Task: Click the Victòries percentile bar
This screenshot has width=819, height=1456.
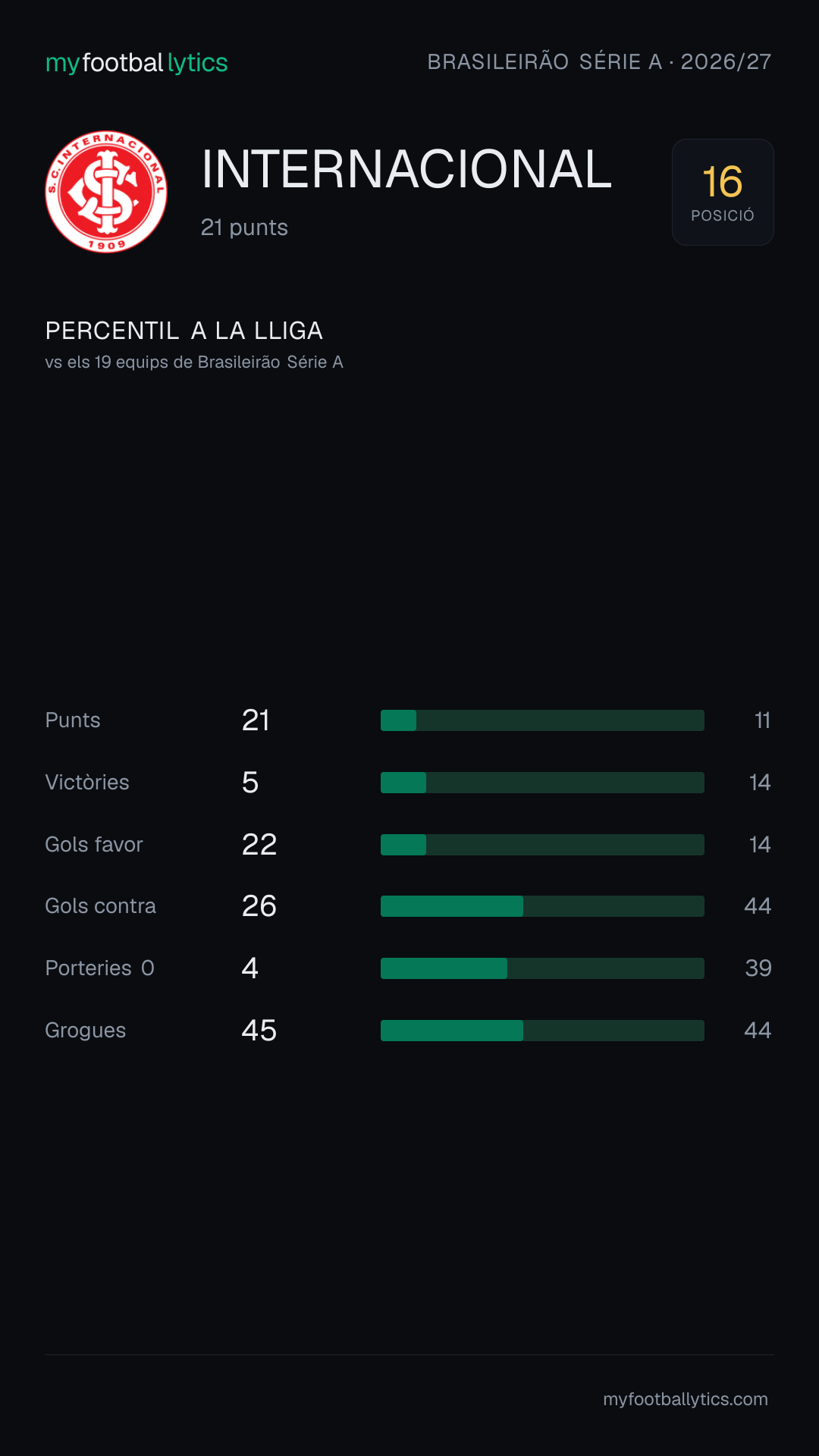Action: point(542,783)
